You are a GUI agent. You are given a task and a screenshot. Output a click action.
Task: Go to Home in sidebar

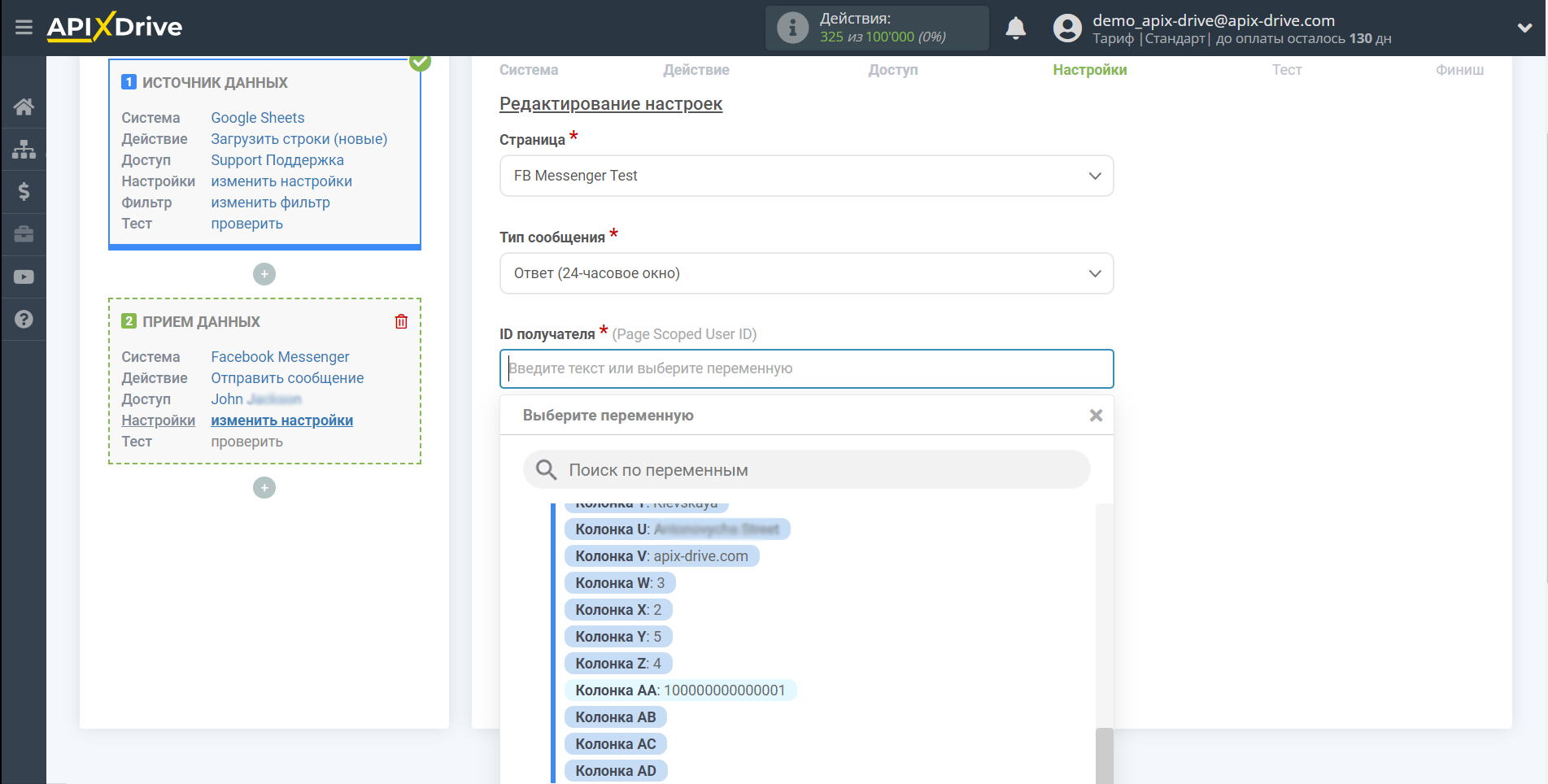coord(24,107)
